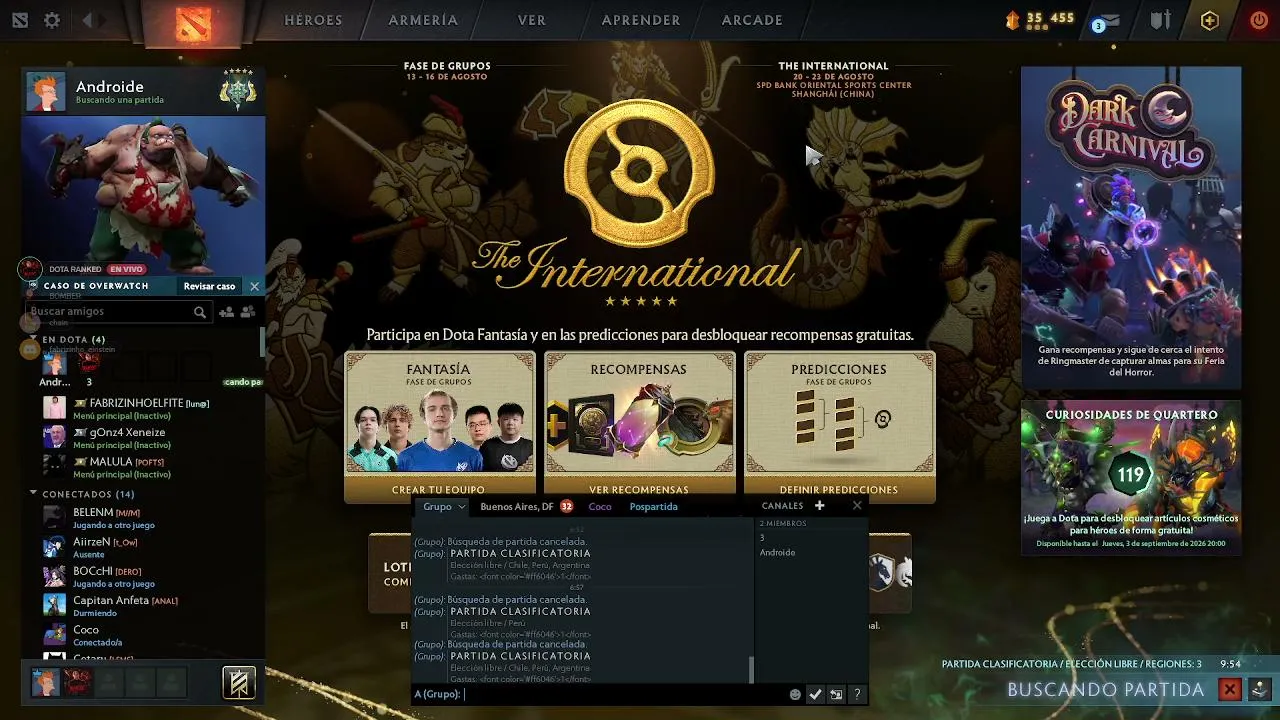Viewport: 1280px width, 720px height.
Task: Click the red power quit icon
Action: [1259, 20]
